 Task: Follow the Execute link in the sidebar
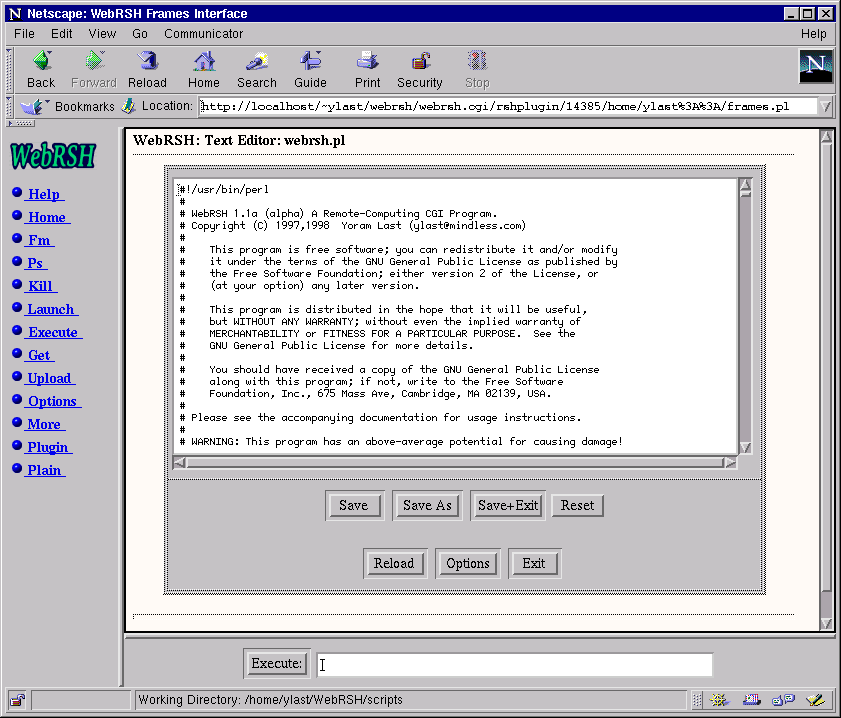[54, 332]
